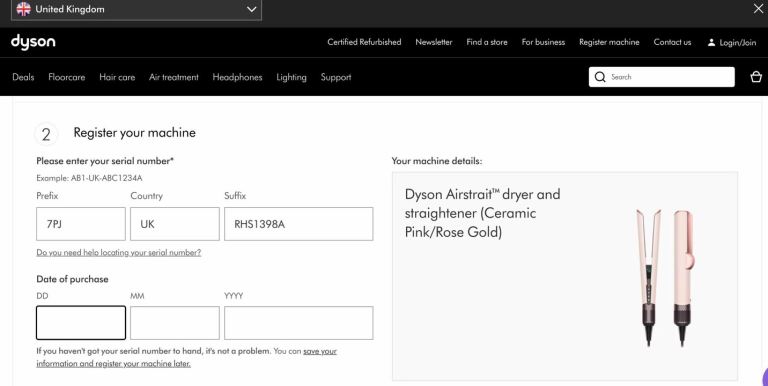The width and height of the screenshot is (768, 386).
Task: Open the shopping basket icon
Action: tap(756, 77)
